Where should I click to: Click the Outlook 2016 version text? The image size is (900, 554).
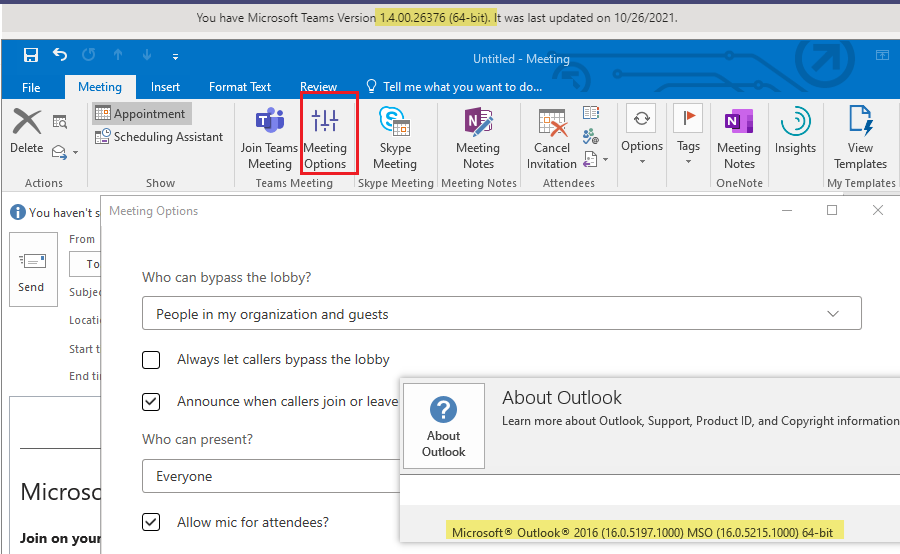(642, 532)
